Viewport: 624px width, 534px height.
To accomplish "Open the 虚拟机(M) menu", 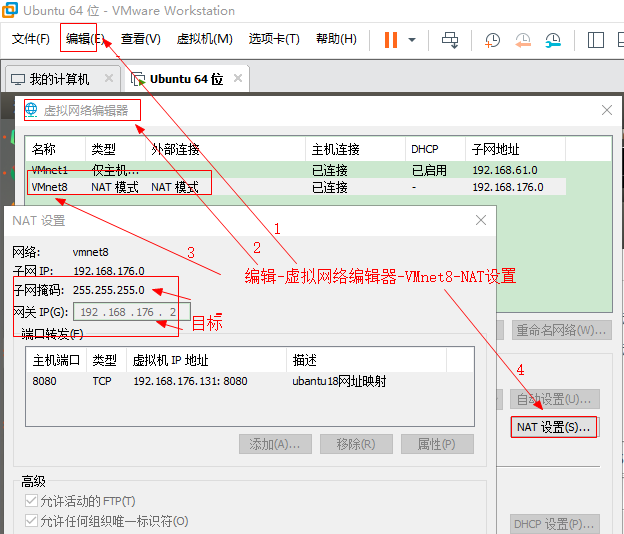I will pyautogui.click(x=205, y=39).
